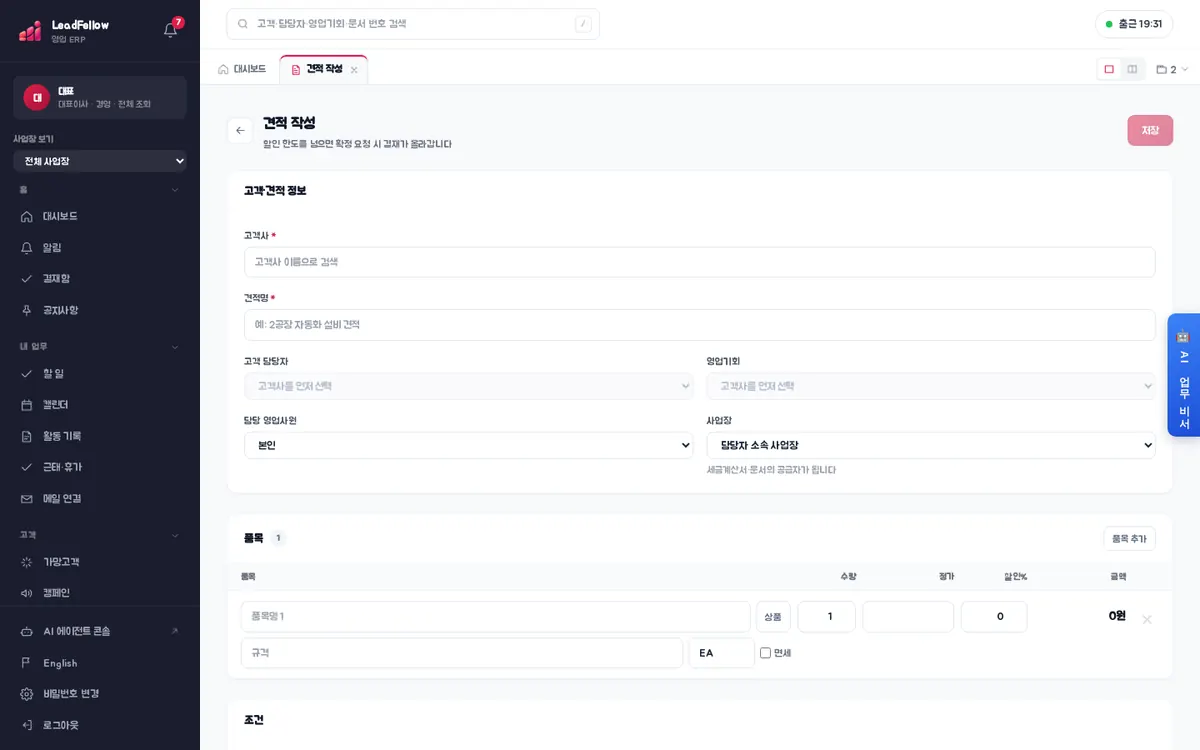
Task: Click the 활동 기록 document icon
Action: 27,436
